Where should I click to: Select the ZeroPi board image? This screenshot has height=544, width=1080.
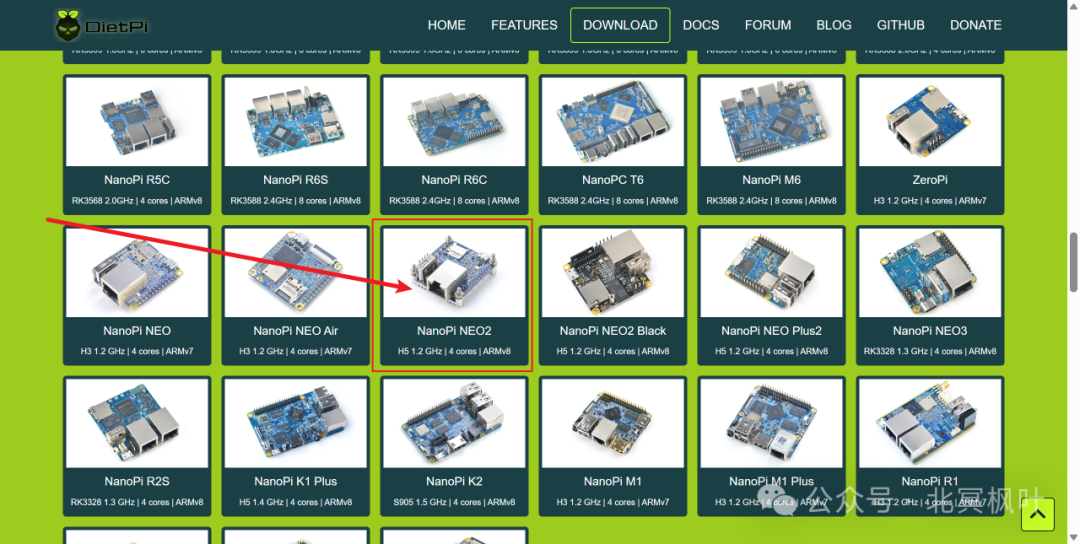(930, 121)
